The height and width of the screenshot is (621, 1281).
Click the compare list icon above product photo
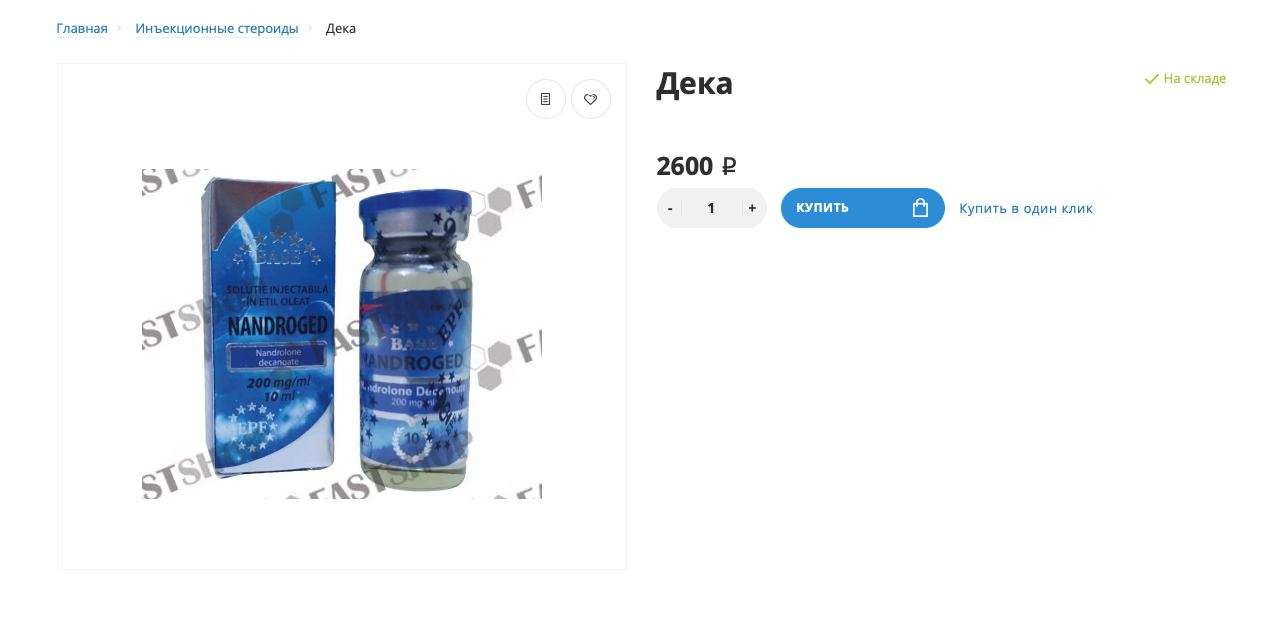pyautogui.click(x=546, y=99)
